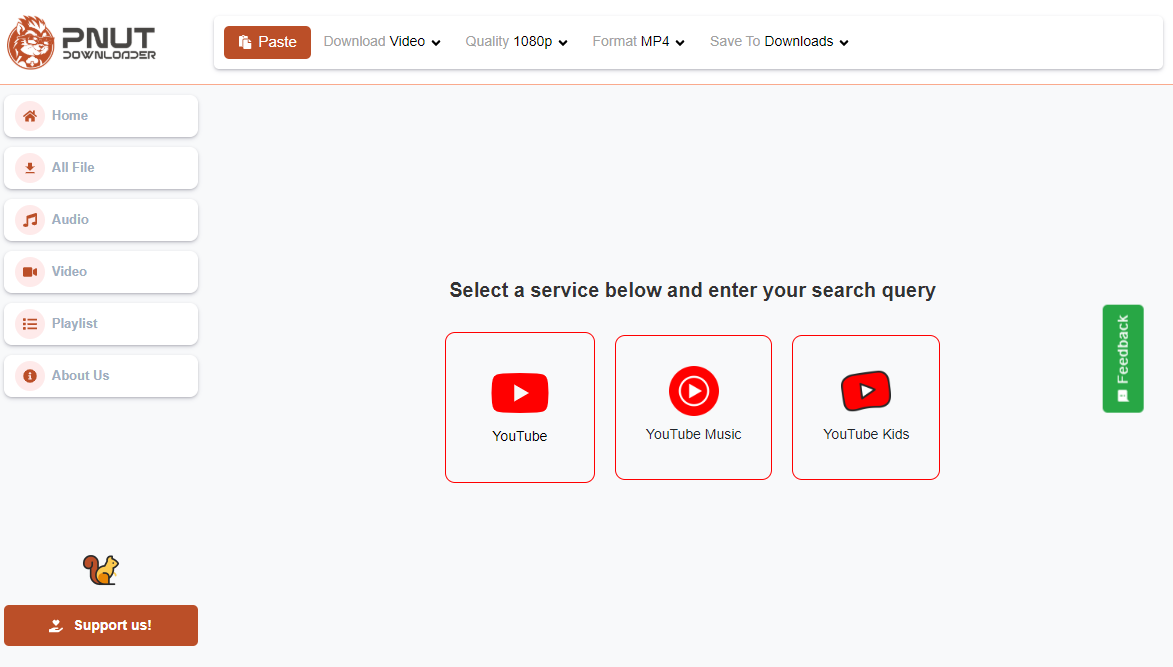Open the Download Video dropdown
This screenshot has width=1173, height=667.
pyautogui.click(x=382, y=42)
